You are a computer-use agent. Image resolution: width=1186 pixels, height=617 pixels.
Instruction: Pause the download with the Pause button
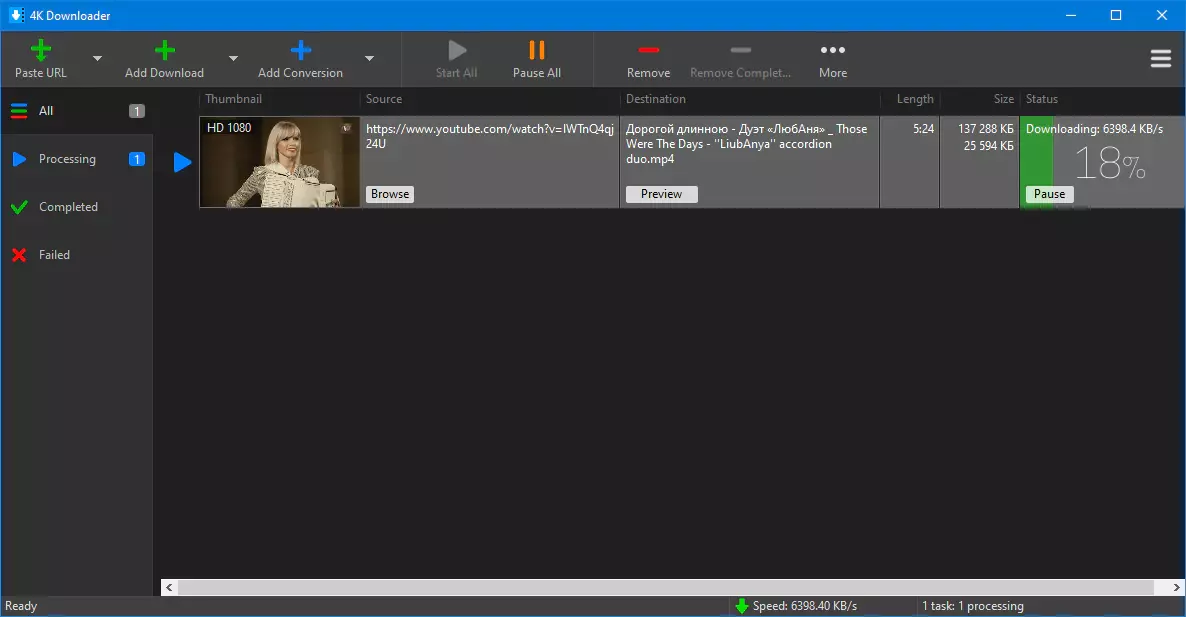click(1049, 194)
